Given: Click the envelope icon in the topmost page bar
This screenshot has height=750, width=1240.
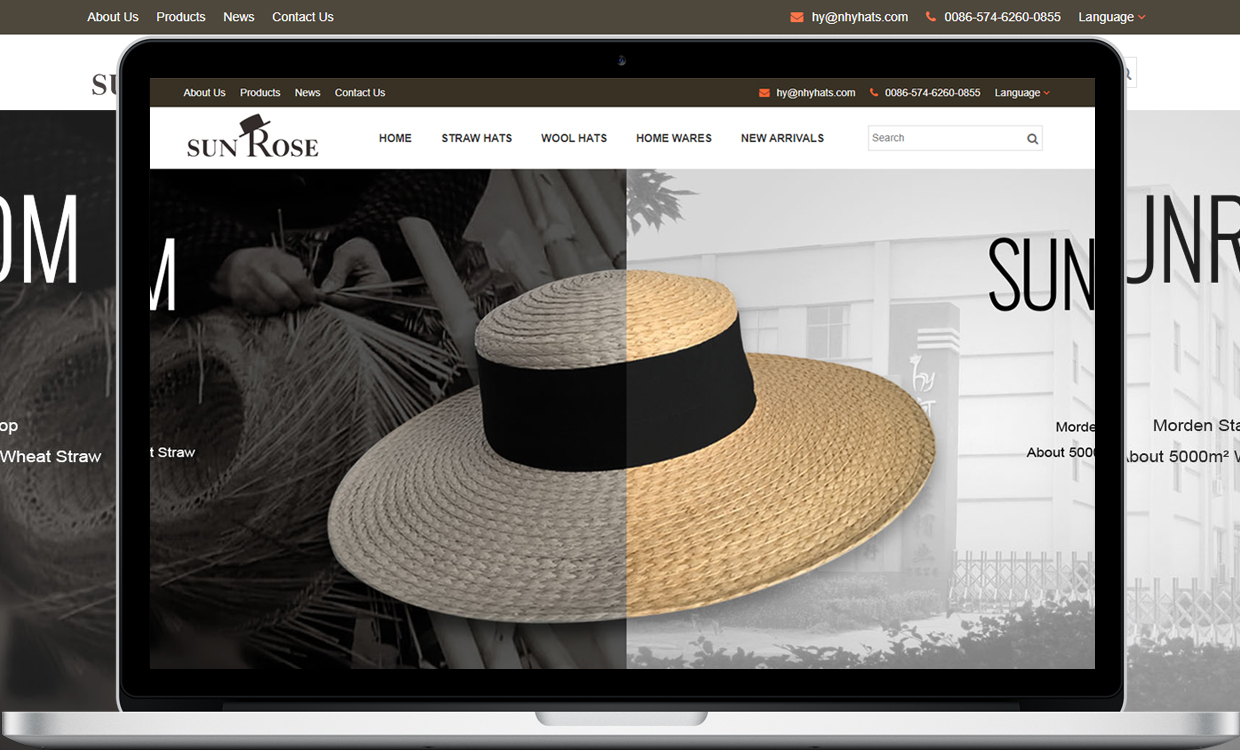Looking at the screenshot, I should 797,17.
